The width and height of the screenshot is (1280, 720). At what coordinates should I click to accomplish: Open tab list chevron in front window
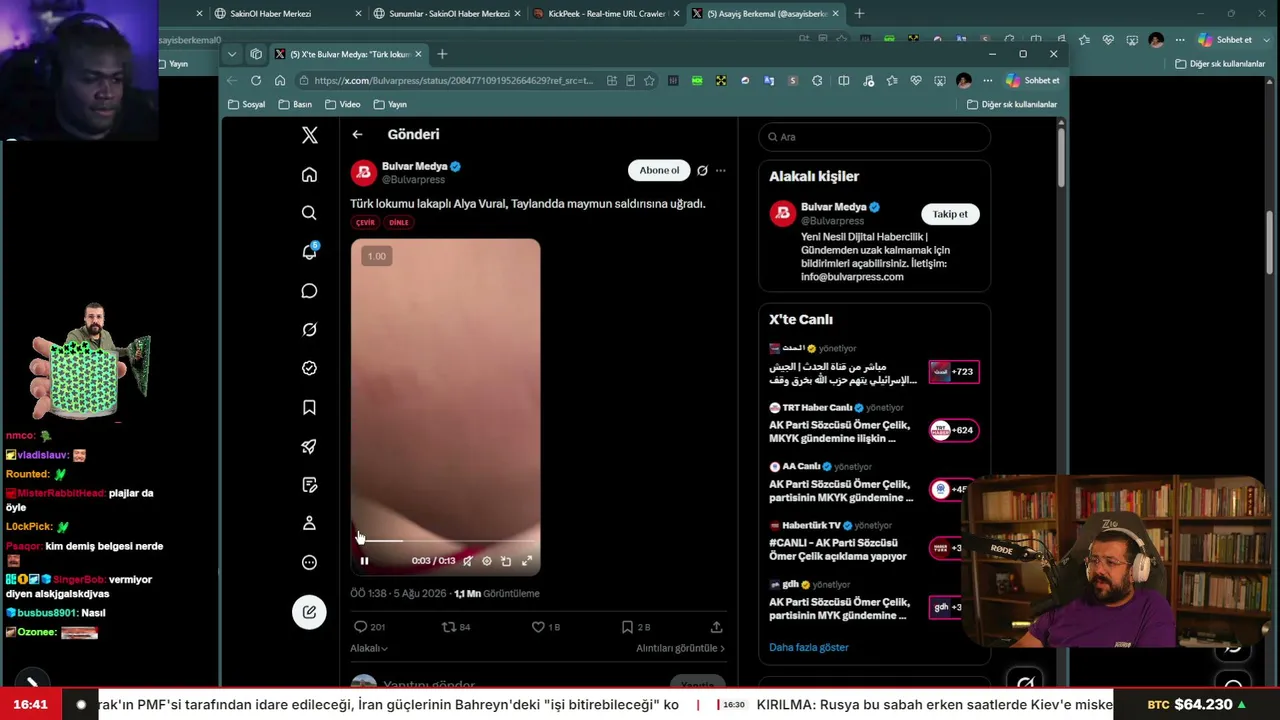tap(232, 54)
